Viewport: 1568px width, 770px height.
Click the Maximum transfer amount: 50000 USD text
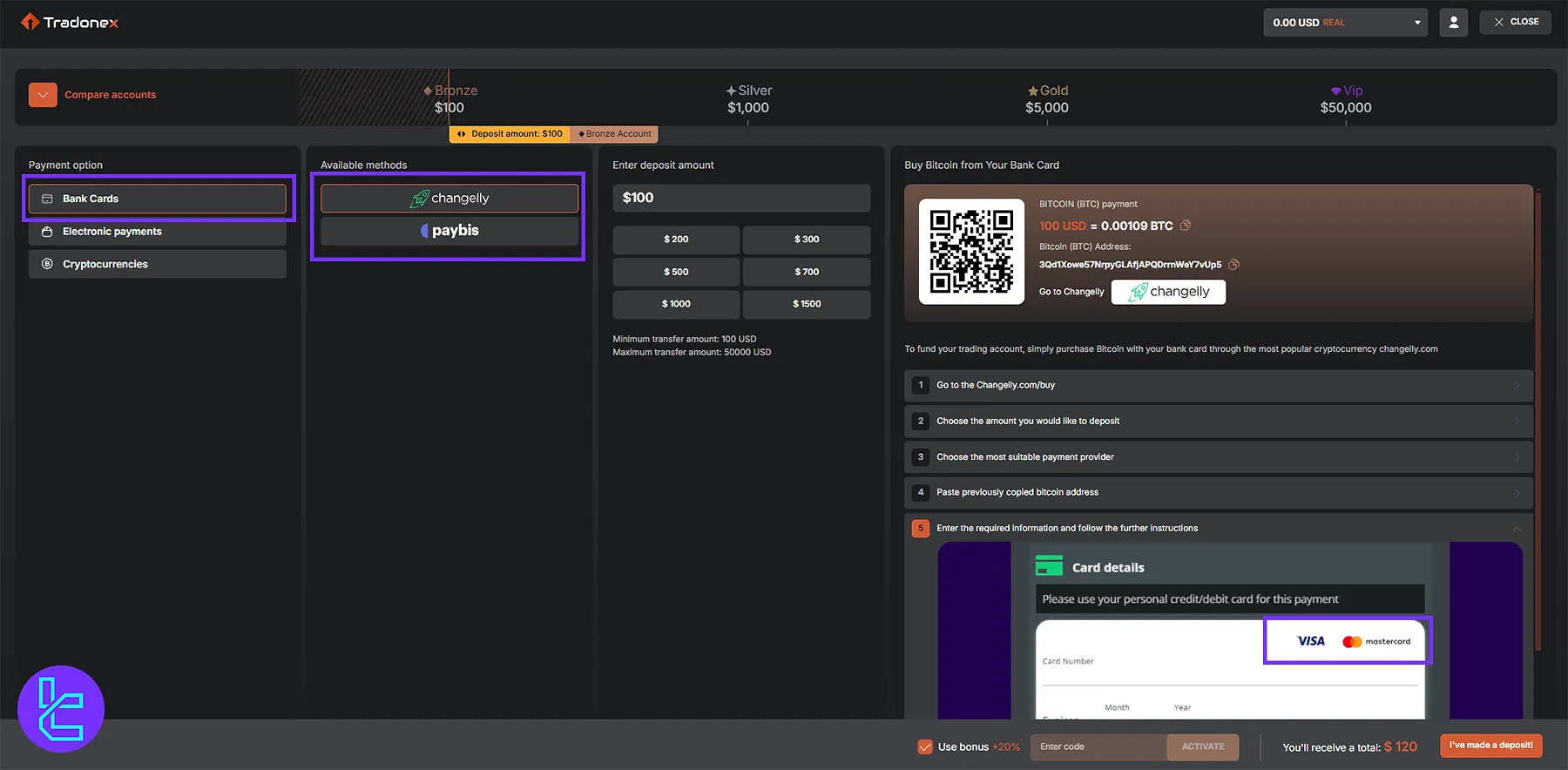692,352
